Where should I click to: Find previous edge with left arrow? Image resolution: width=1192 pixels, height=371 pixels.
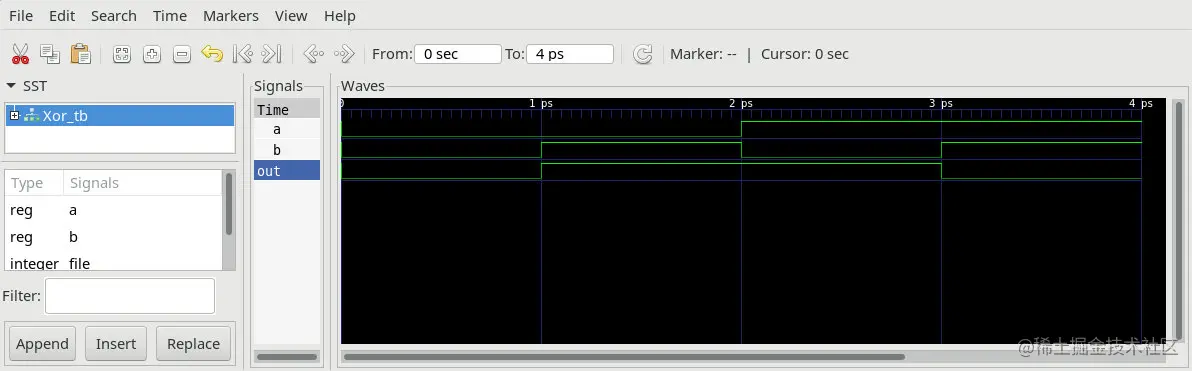tap(313, 54)
